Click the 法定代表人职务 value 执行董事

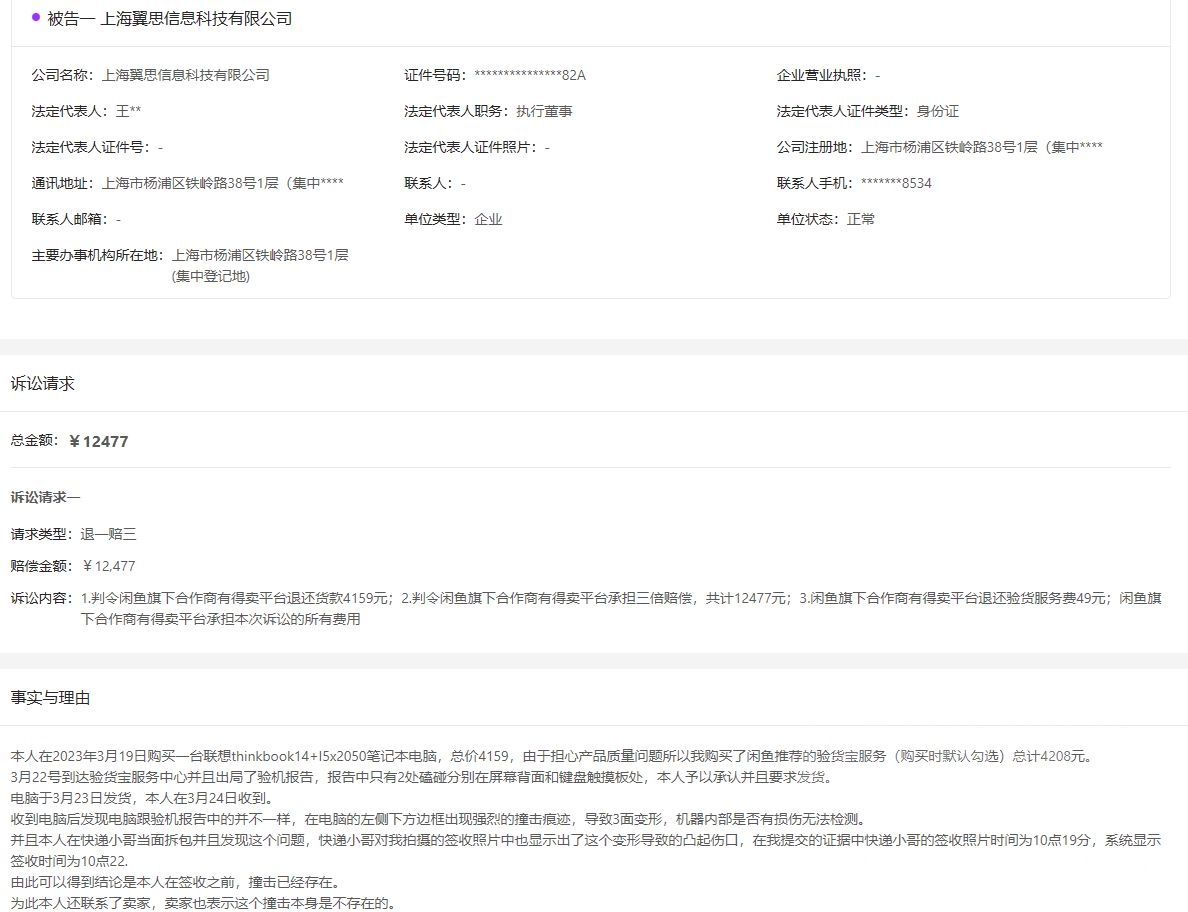pyautogui.click(x=544, y=111)
